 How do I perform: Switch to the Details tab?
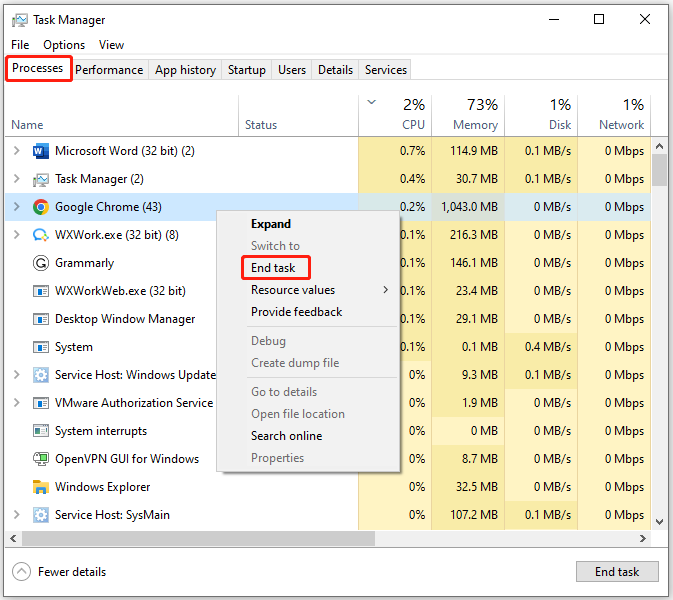pyautogui.click(x=335, y=70)
